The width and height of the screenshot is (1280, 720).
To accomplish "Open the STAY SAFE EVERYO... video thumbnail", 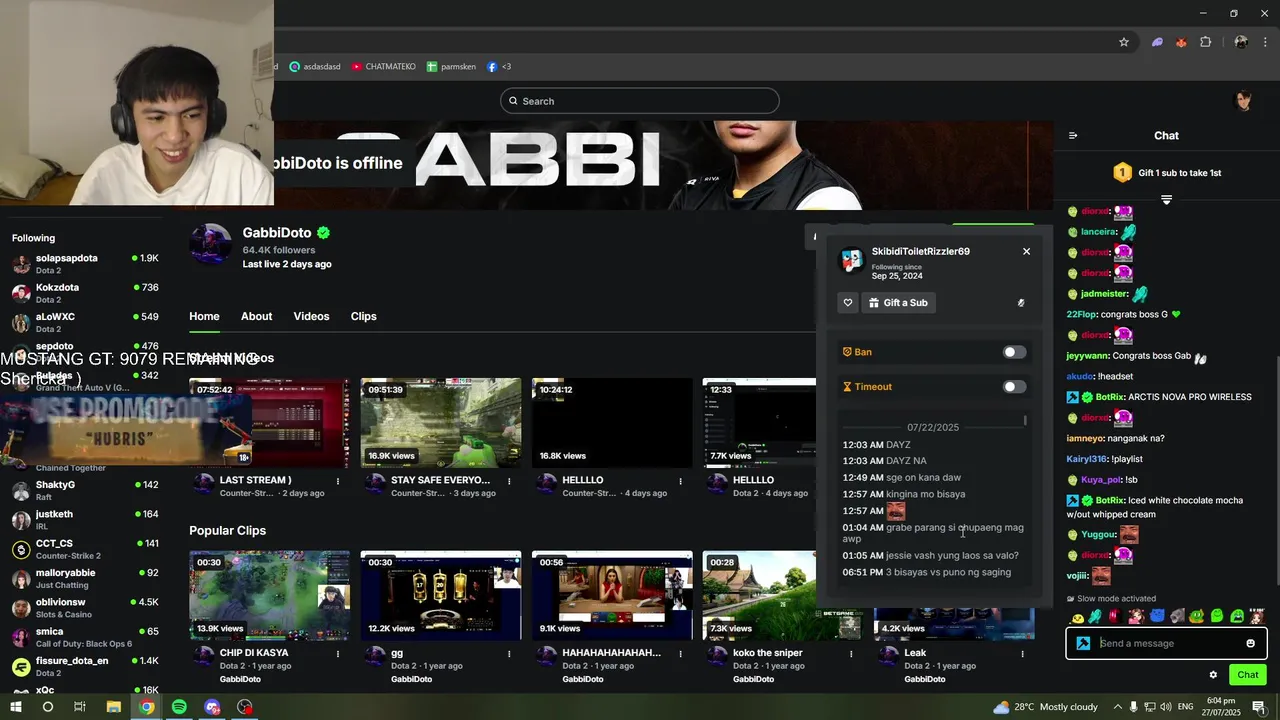I will (x=441, y=423).
